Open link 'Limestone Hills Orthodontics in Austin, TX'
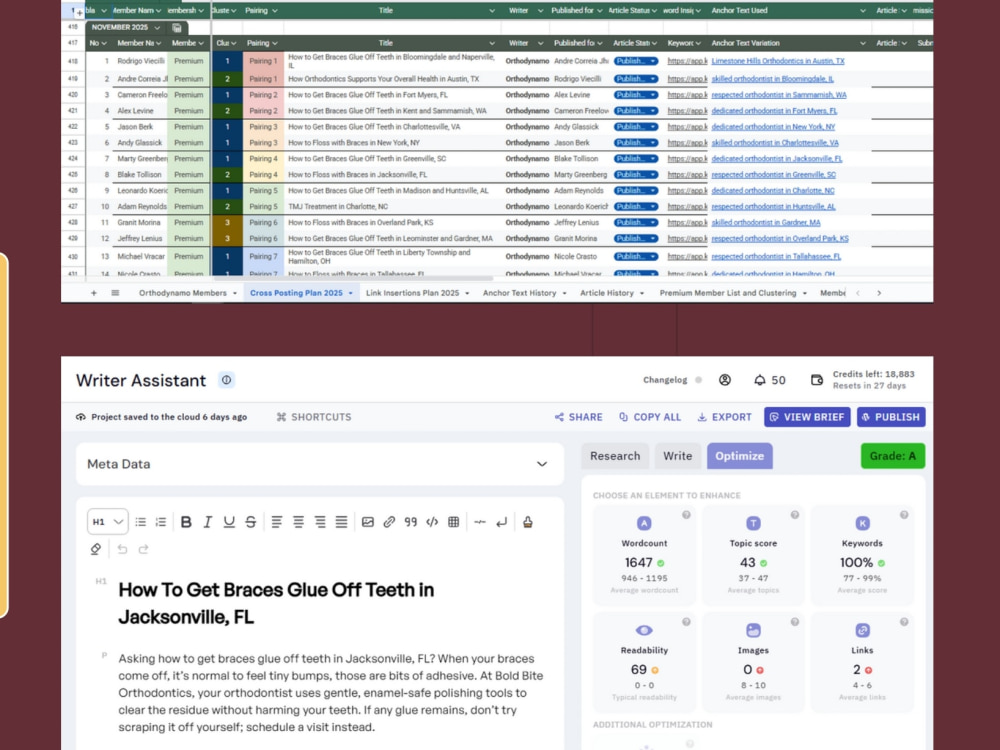Viewport: 1000px width, 750px height. [x=777, y=61]
